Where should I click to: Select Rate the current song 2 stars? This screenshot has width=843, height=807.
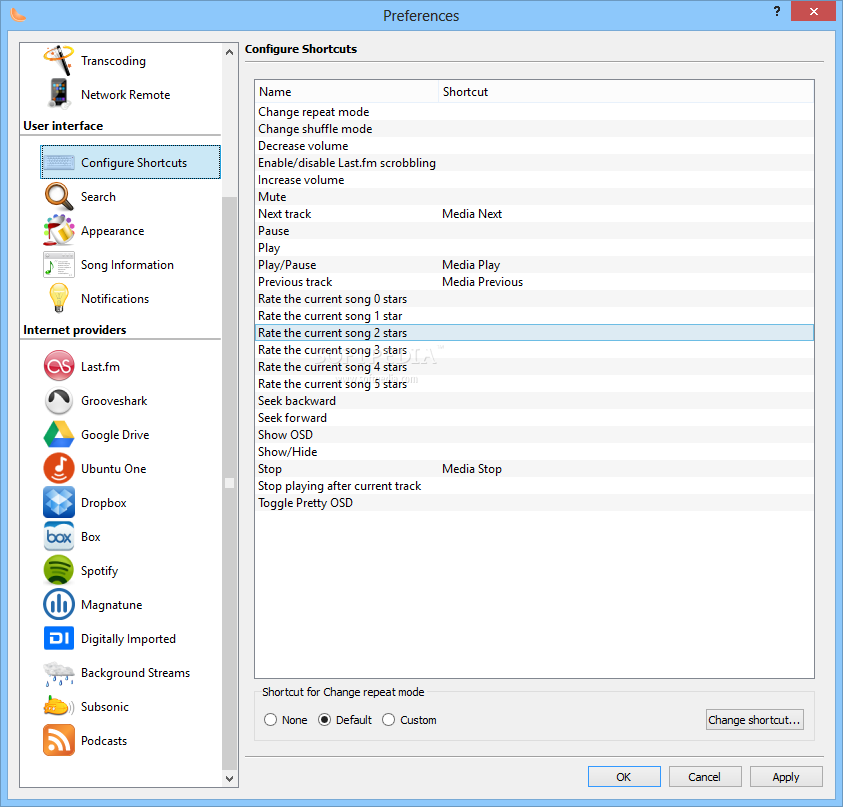(534, 333)
